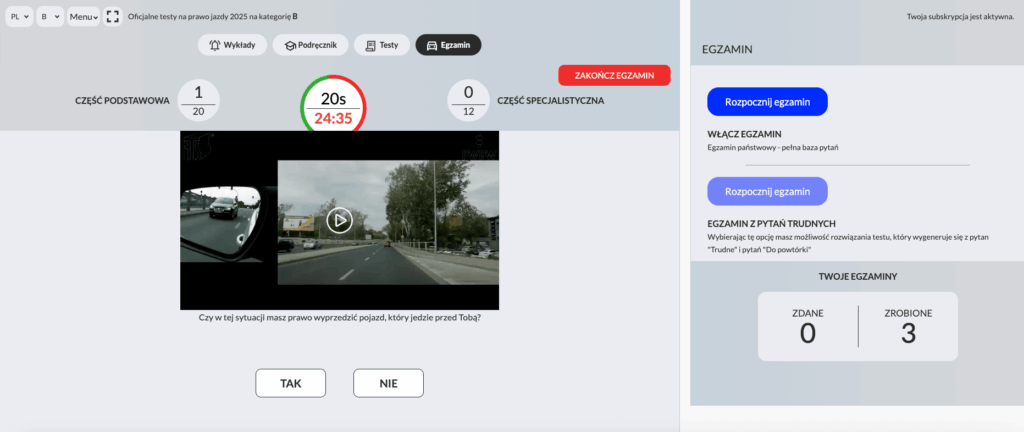This screenshot has width=1024, height=432.
Task: Answer NIE to the question
Action: tap(388, 383)
